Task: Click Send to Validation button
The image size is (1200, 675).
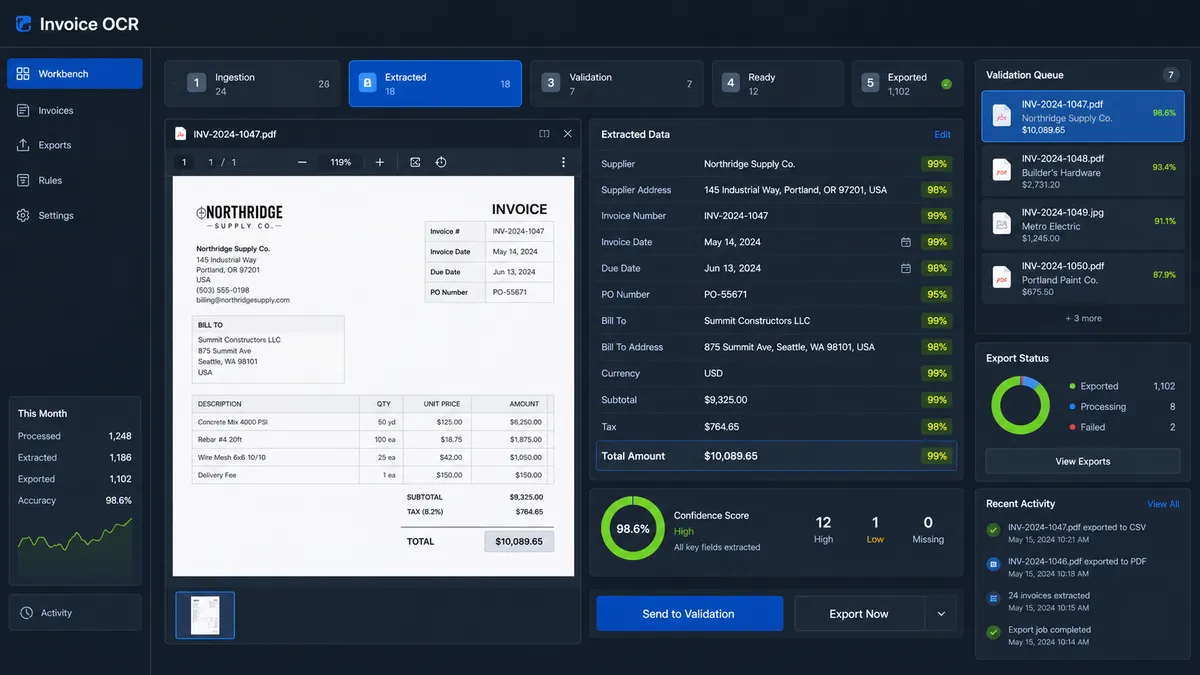Action: pyautogui.click(x=689, y=614)
